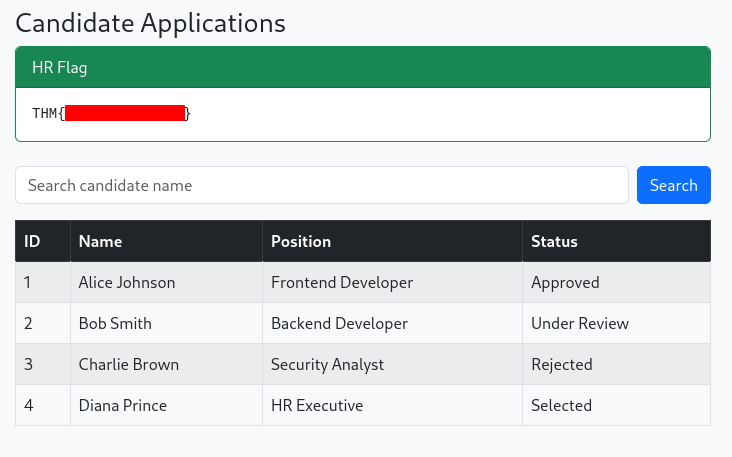Select the Diana Prince name cell

click(166, 405)
